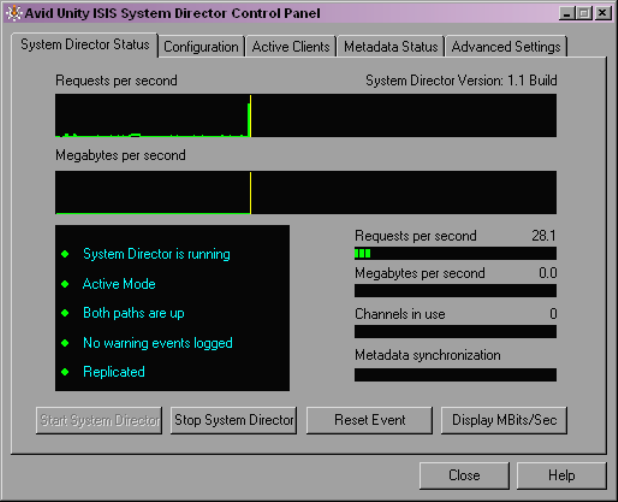Screen dimensions: 618x502
Task: Click the green diamond beside System Director is running
Action: tap(65, 254)
